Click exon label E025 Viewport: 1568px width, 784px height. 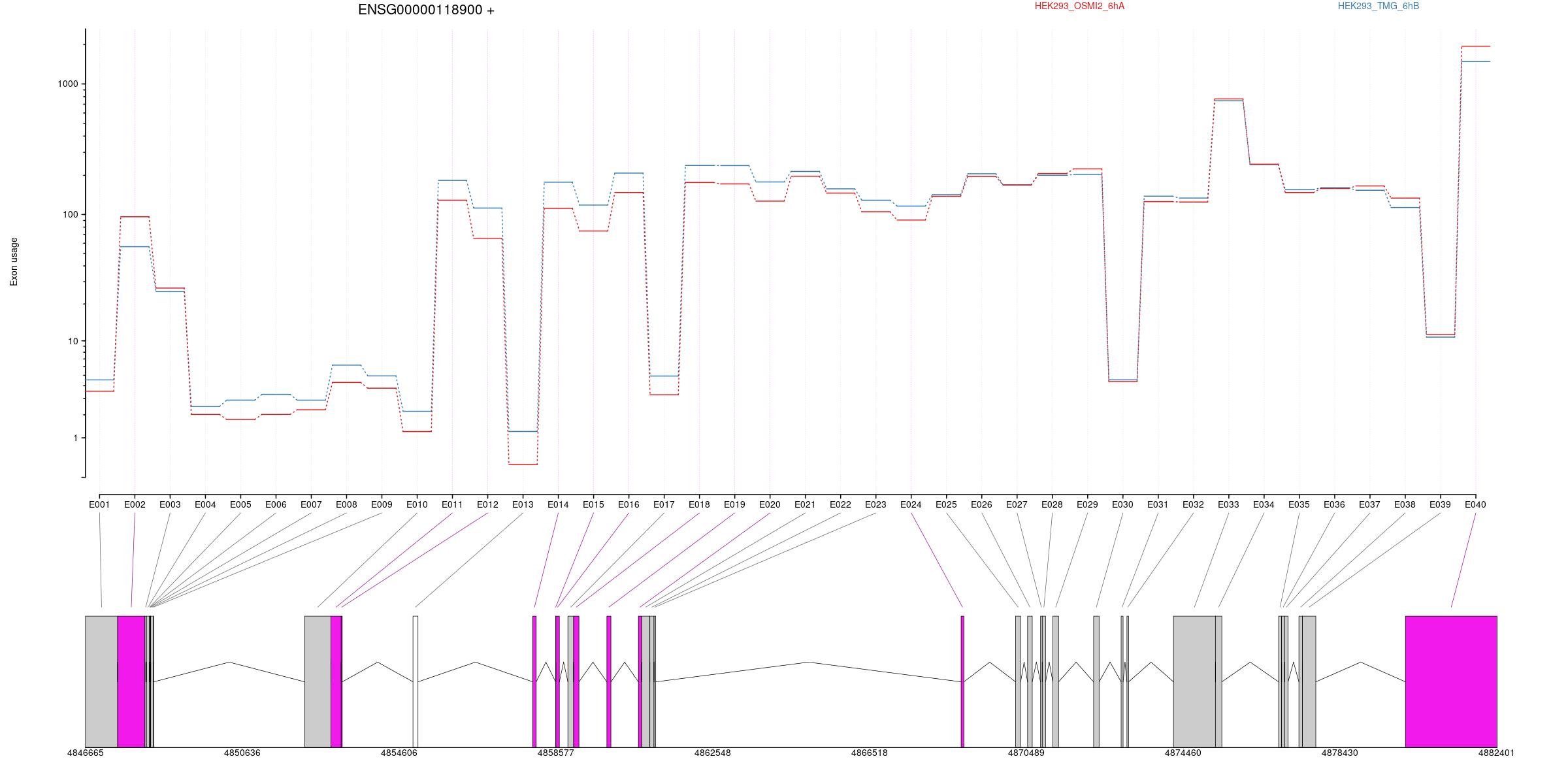pyautogui.click(x=946, y=504)
